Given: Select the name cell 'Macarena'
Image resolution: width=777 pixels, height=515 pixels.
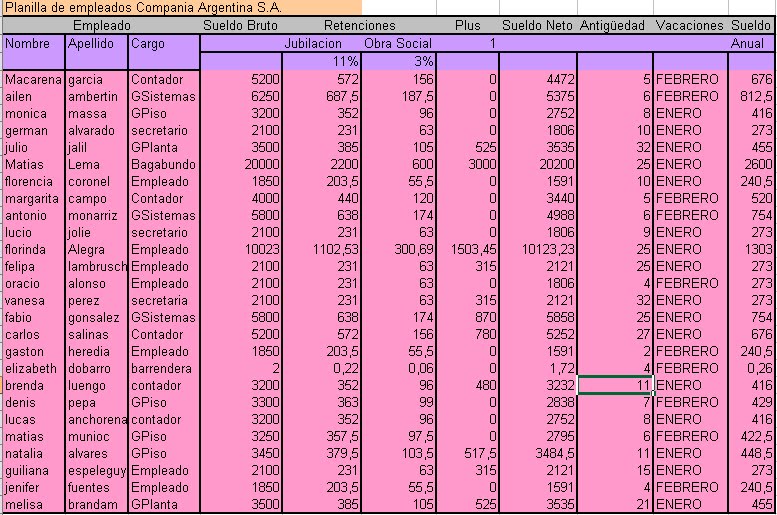Looking at the screenshot, I should [x=33, y=79].
